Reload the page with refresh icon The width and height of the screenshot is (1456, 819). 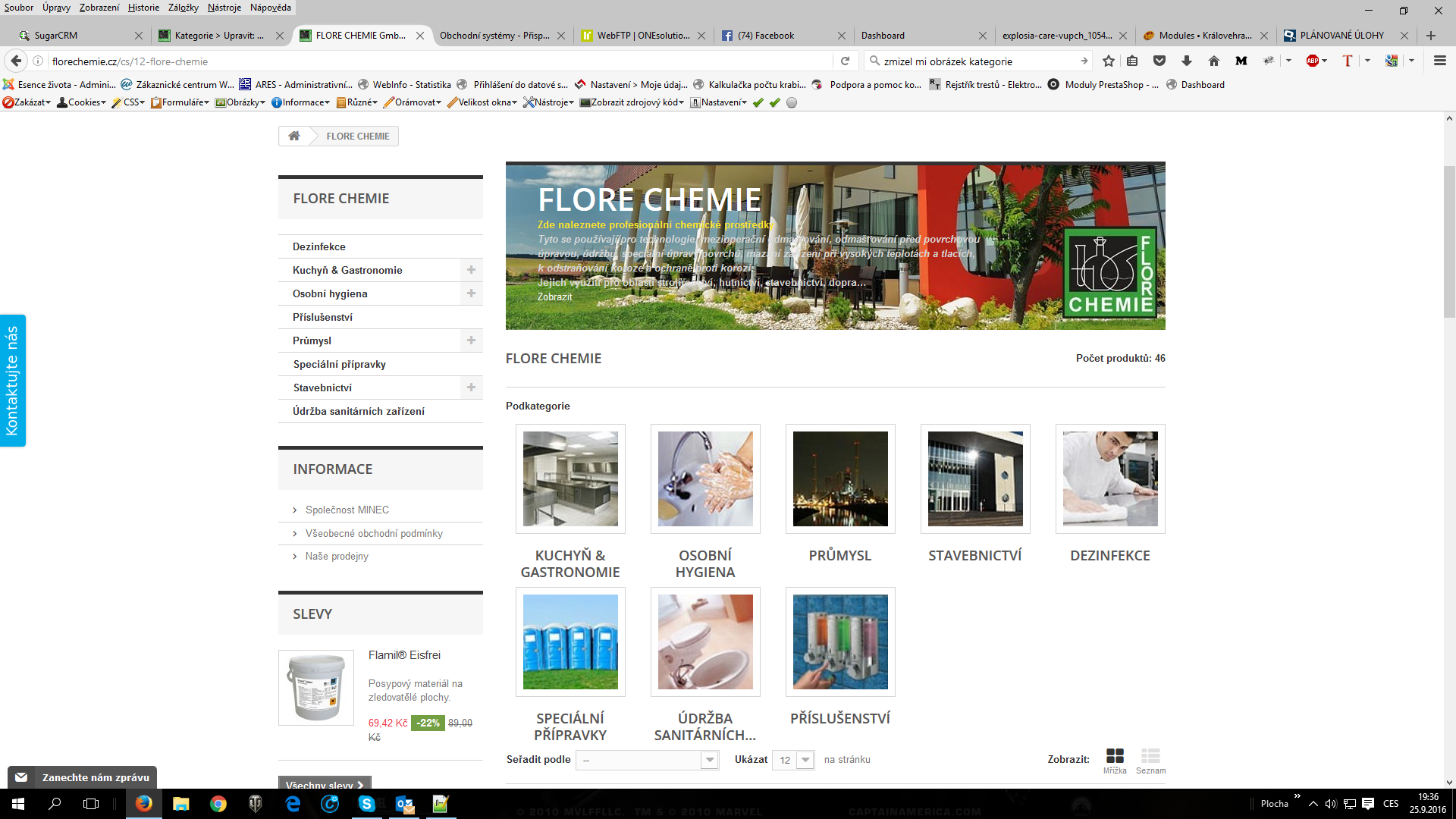coord(845,61)
